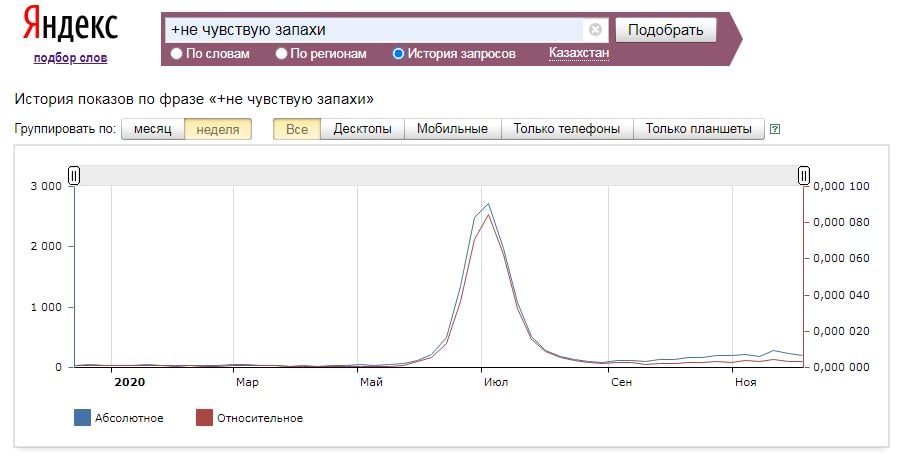The width and height of the screenshot is (899, 456).
Task: Switch to 'Десктопы' tab
Action: [x=362, y=129]
